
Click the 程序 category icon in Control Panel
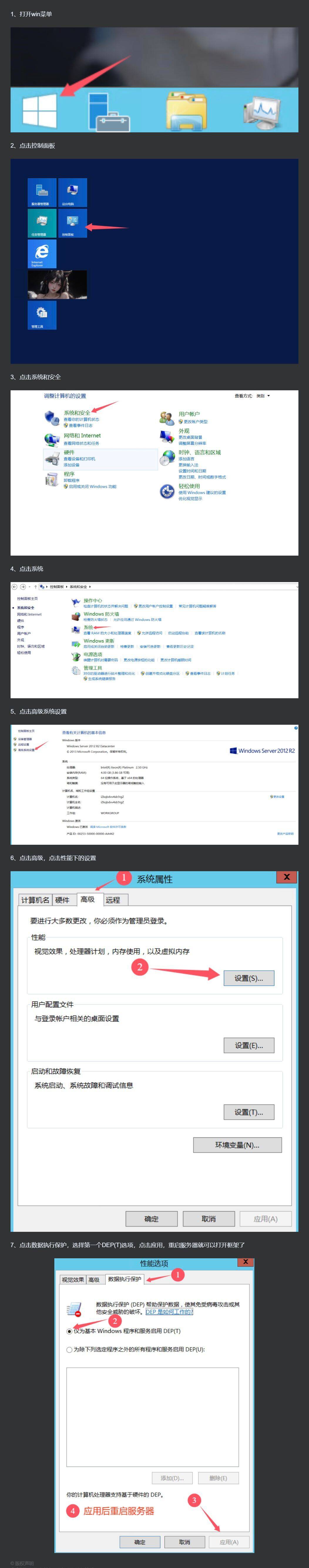pyautogui.click(x=52, y=480)
